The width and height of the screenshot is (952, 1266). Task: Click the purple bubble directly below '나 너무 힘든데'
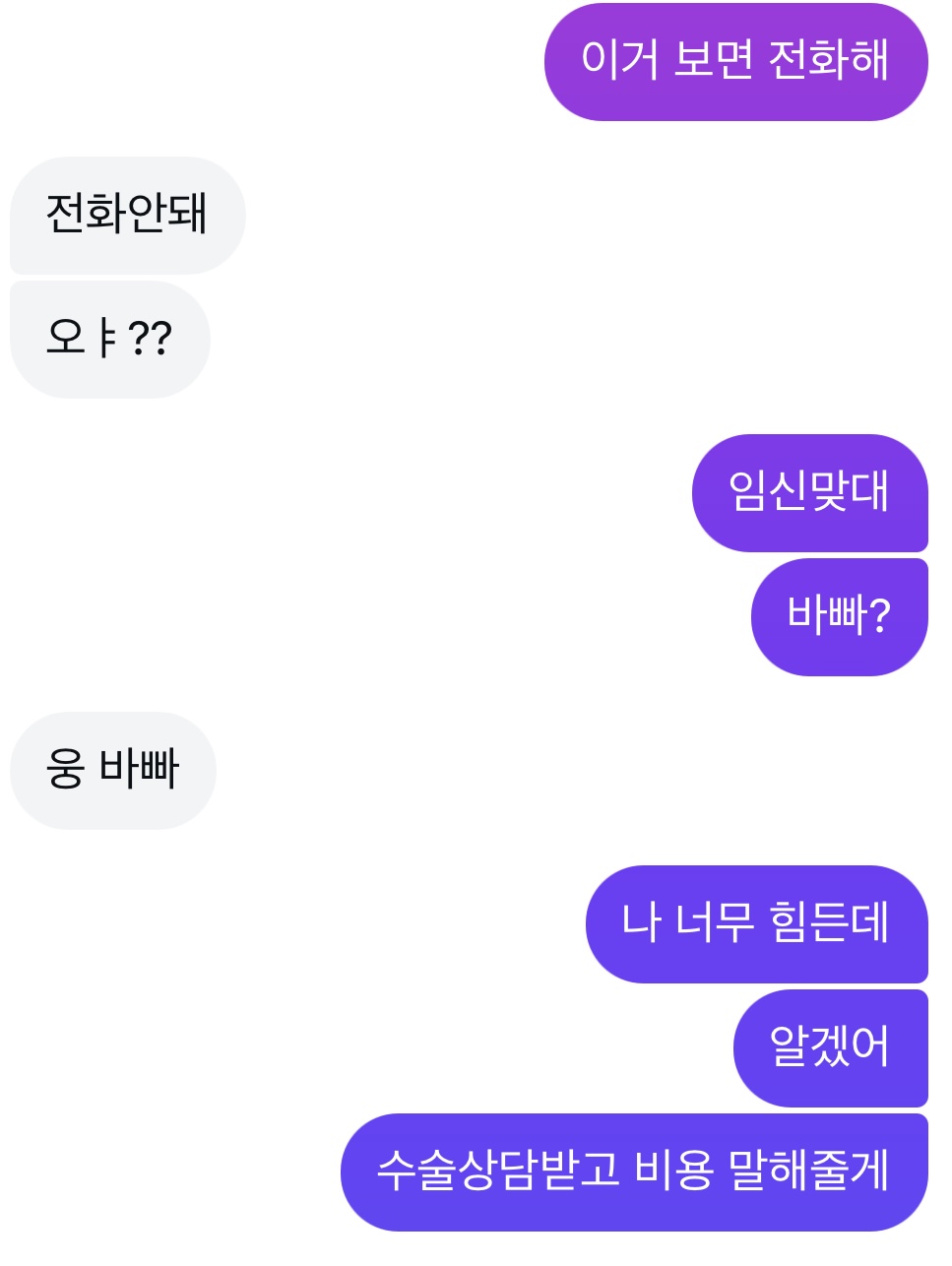[830, 1047]
